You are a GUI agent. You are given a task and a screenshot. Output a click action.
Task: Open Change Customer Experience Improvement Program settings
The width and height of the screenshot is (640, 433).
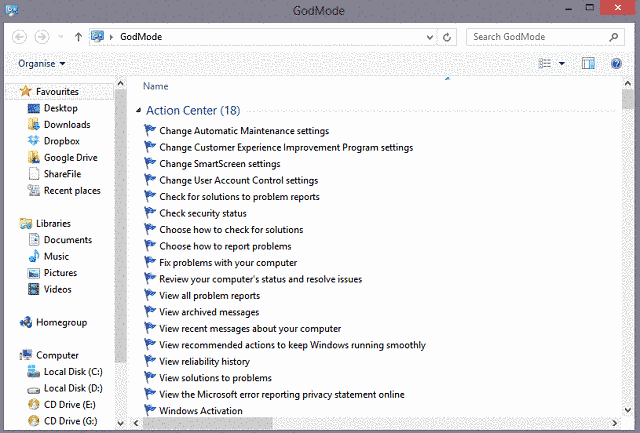pyautogui.click(x=286, y=147)
